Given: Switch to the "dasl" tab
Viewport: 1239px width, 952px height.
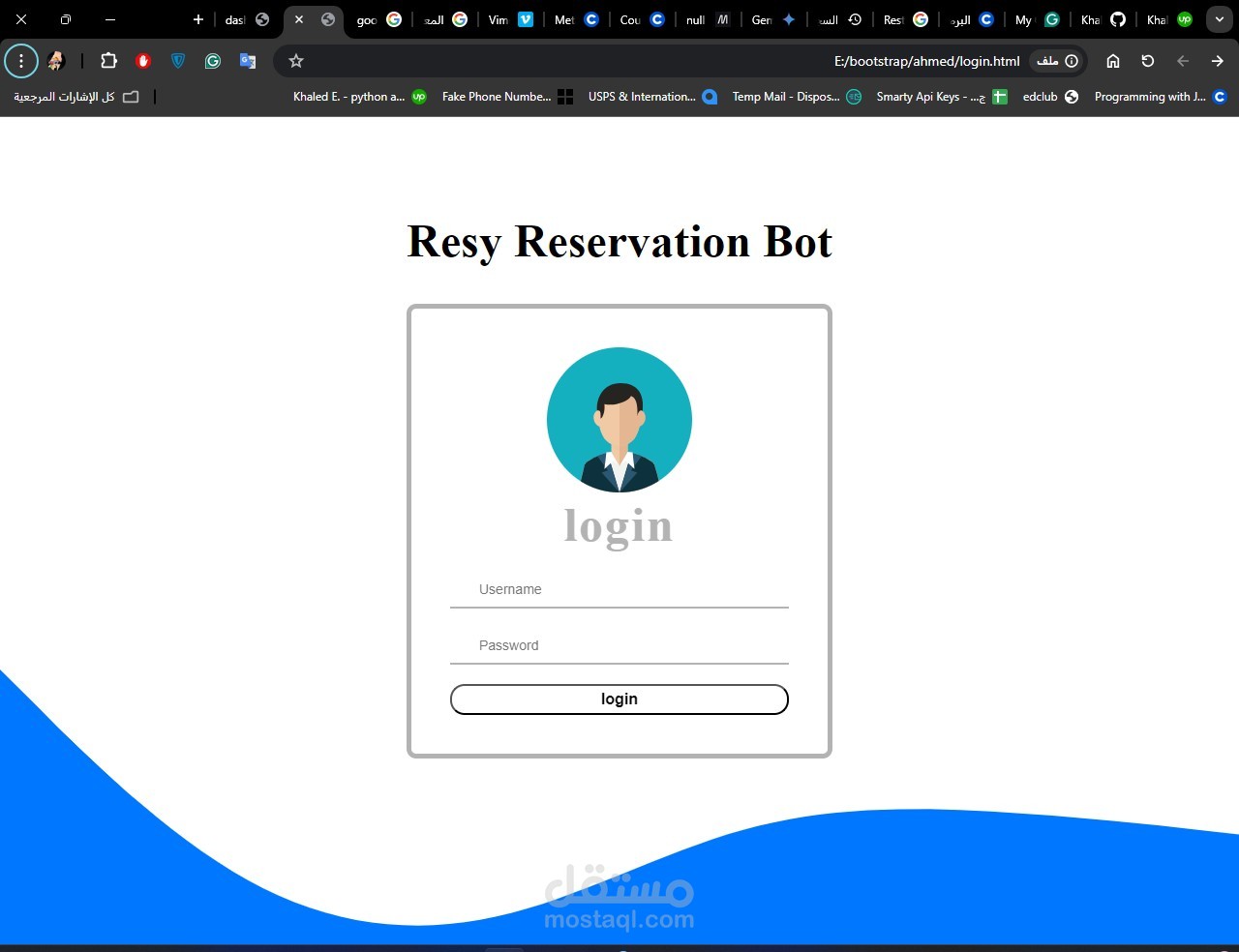Looking at the screenshot, I should coord(247,19).
